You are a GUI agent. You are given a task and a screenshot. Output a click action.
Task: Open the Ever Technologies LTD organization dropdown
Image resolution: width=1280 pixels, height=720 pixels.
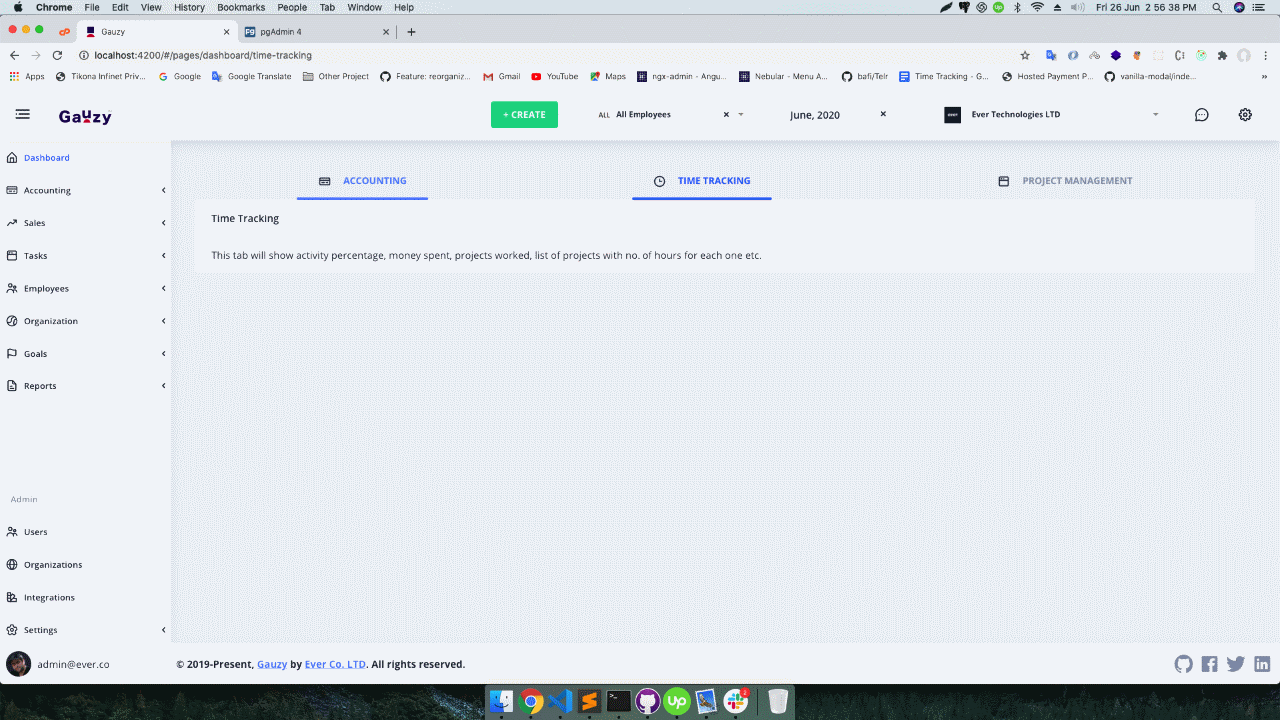click(x=1155, y=115)
